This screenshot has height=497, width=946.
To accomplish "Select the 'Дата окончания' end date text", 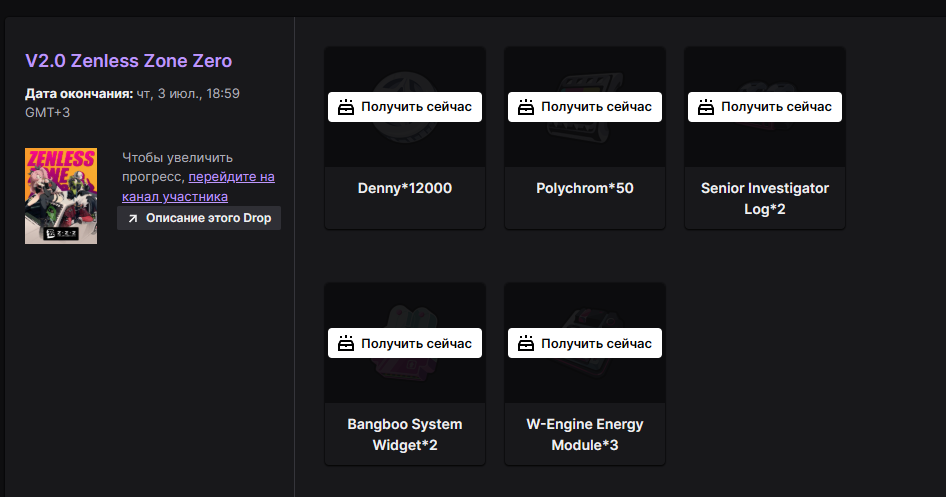I will (x=132, y=103).
